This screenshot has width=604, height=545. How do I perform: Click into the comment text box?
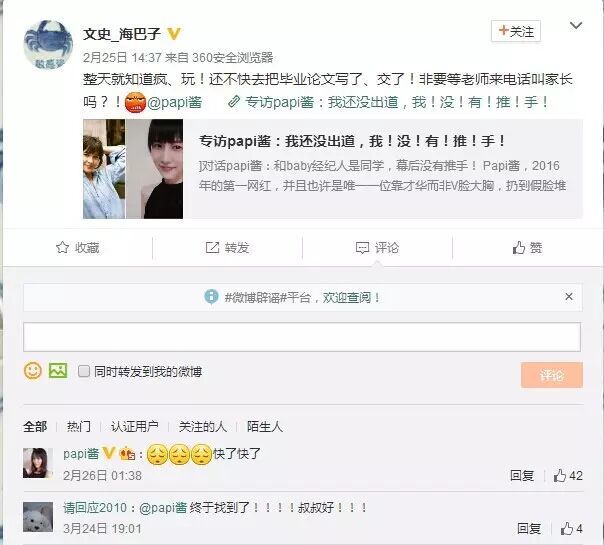point(302,337)
